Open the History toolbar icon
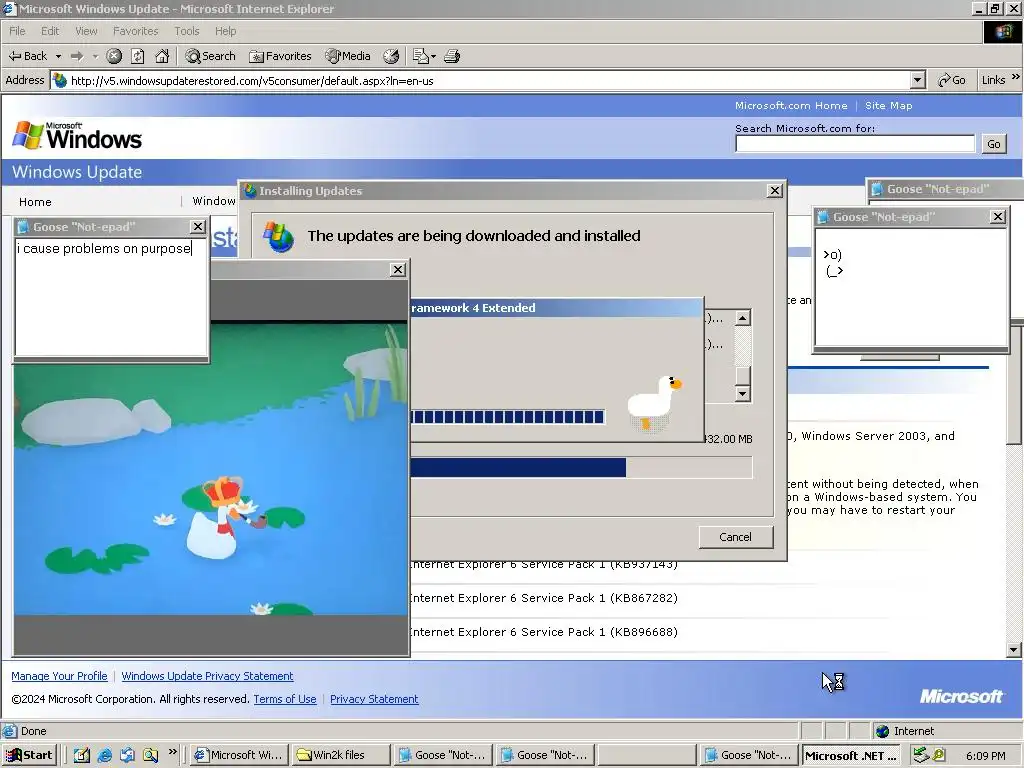Image resolution: width=1024 pixels, height=768 pixels. (x=391, y=56)
